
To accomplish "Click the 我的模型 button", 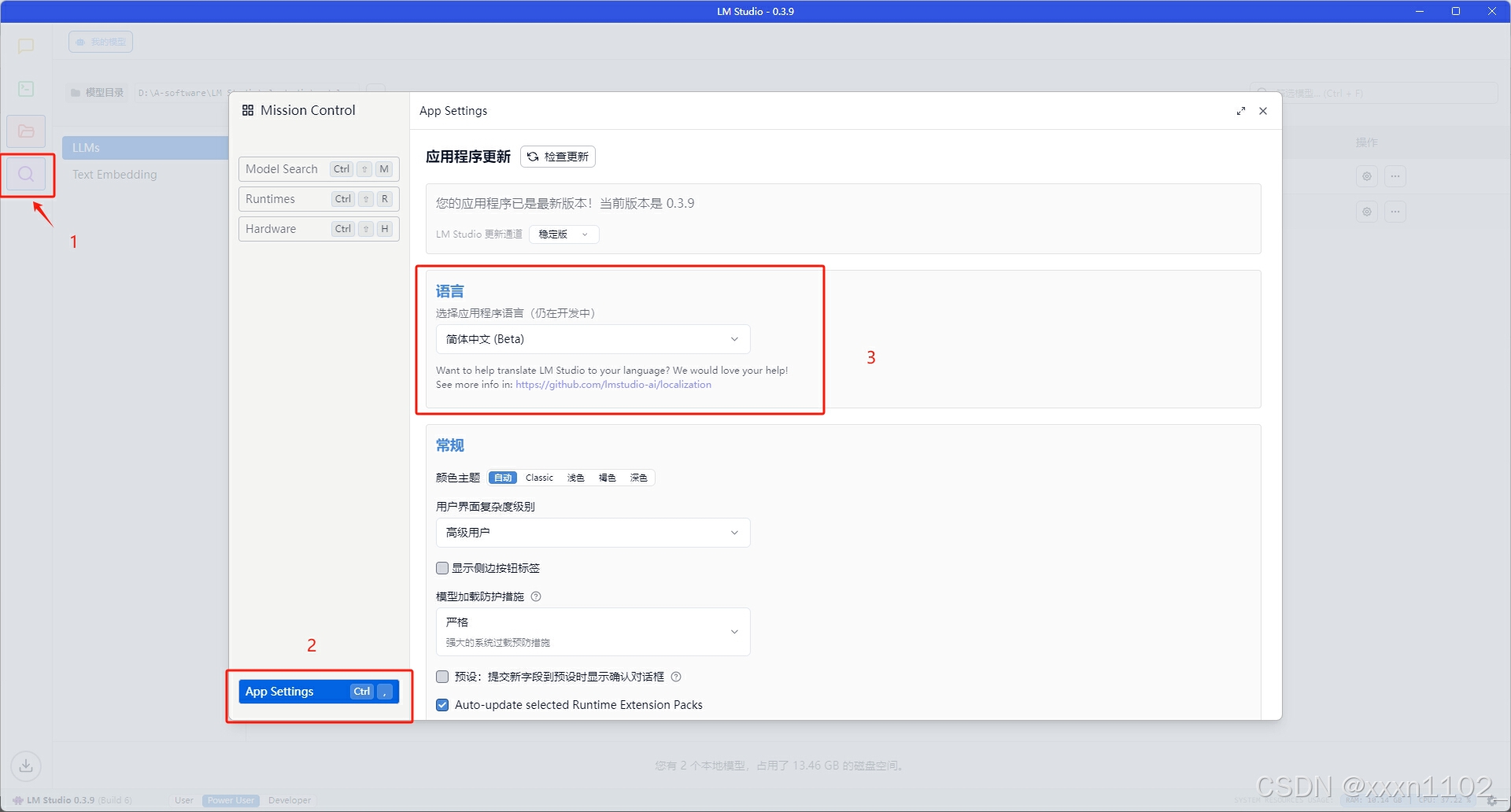I will coord(101,42).
